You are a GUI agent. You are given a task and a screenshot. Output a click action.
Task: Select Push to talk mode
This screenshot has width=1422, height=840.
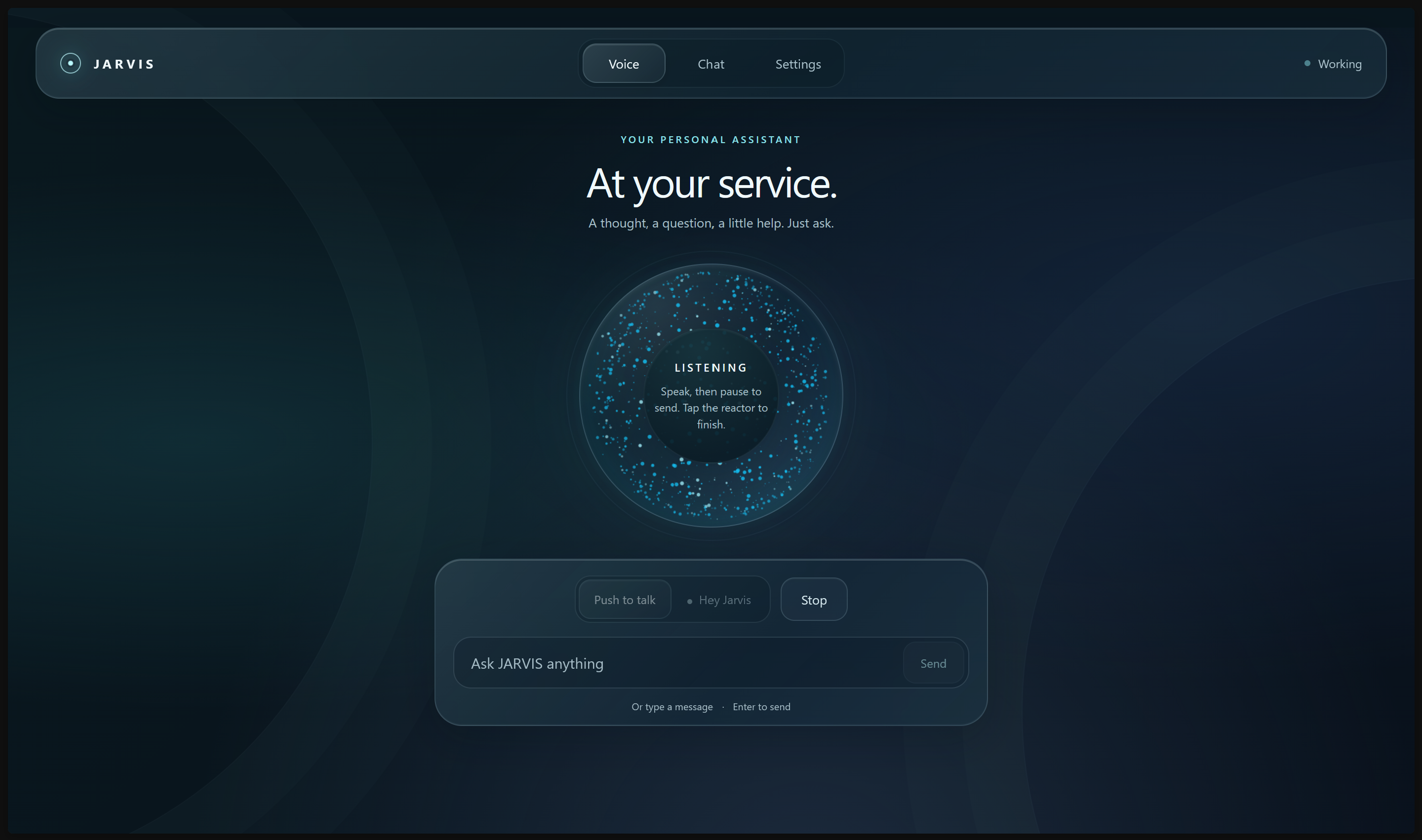(x=625, y=600)
